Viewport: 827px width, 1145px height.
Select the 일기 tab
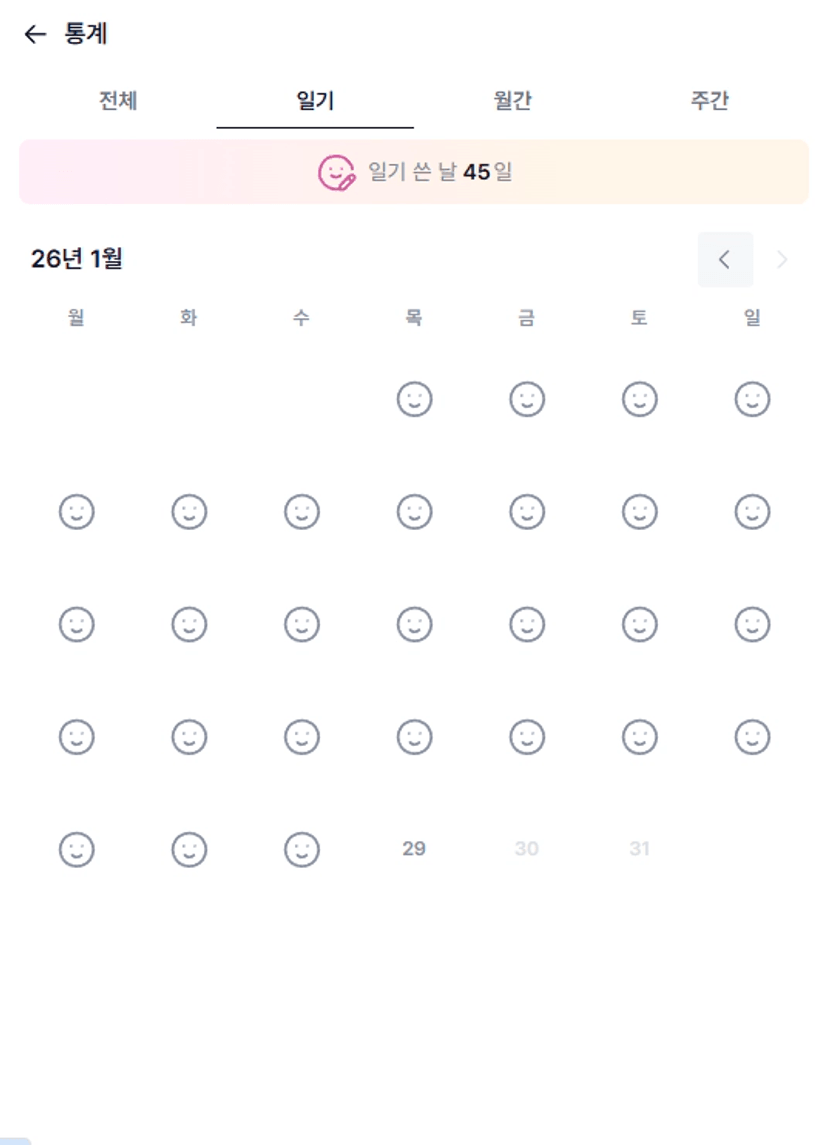[x=315, y=101]
